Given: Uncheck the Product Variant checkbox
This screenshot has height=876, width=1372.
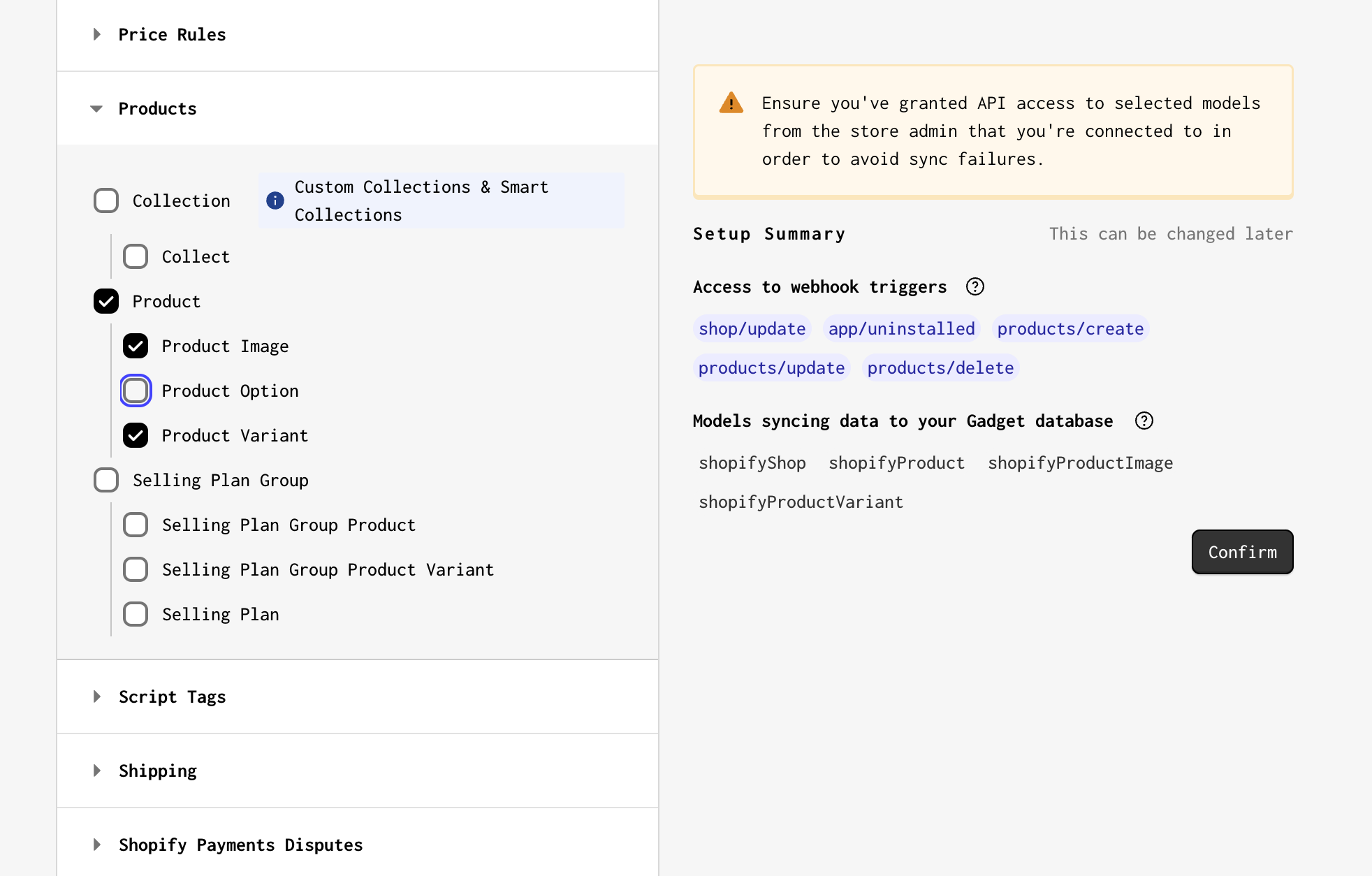Looking at the screenshot, I should [x=136, y=435].
